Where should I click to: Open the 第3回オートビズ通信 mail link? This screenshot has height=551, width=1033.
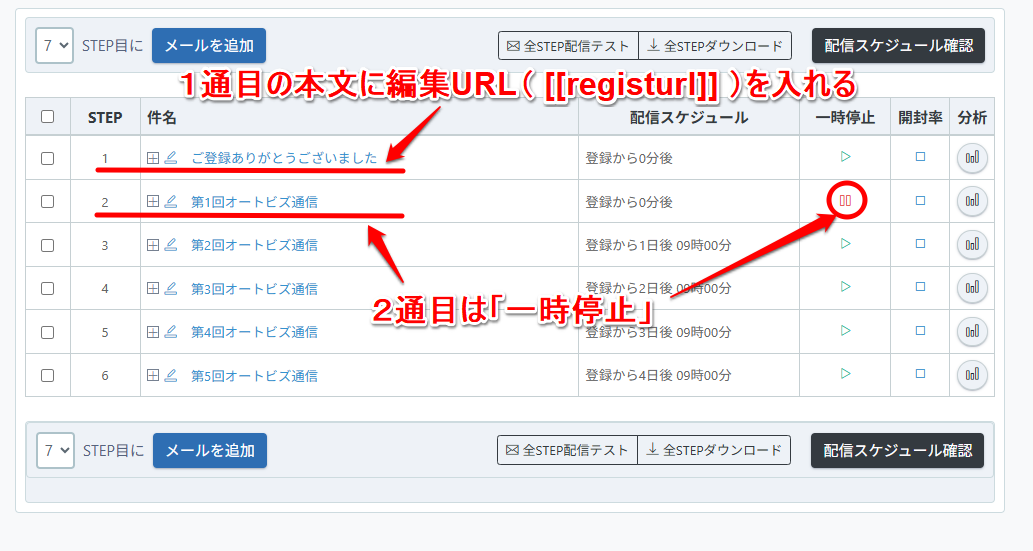click(x=254, y=289)
